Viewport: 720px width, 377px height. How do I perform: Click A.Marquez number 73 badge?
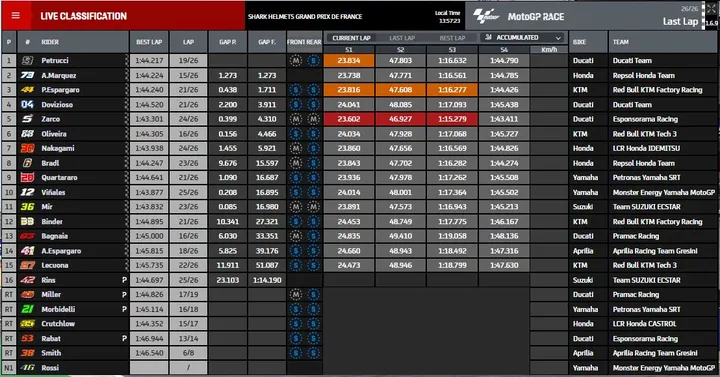click(x=28, y=75)
